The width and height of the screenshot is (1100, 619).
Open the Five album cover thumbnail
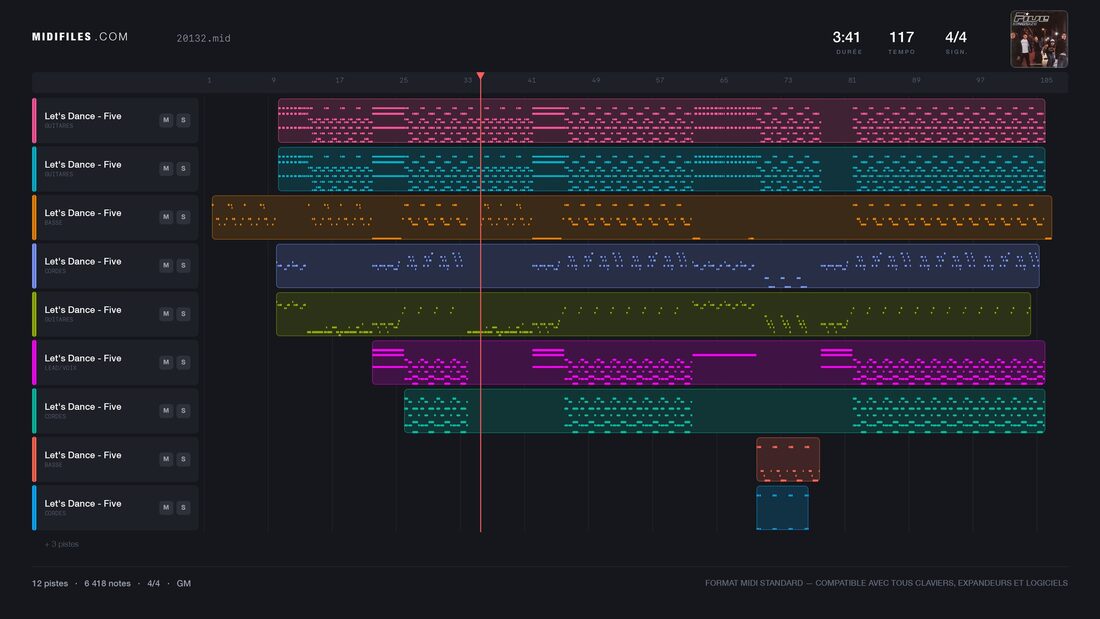1039,39
